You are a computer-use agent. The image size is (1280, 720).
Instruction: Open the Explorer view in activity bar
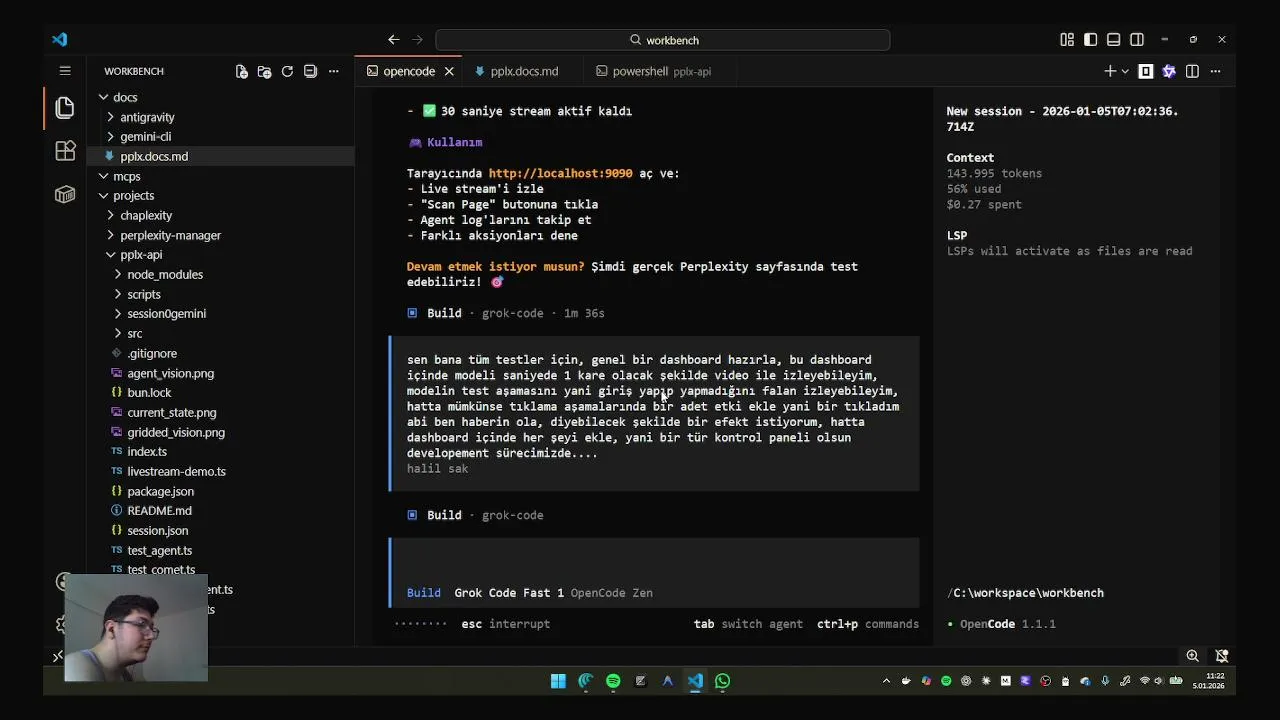pyautogui.click(x=65, y=107)
